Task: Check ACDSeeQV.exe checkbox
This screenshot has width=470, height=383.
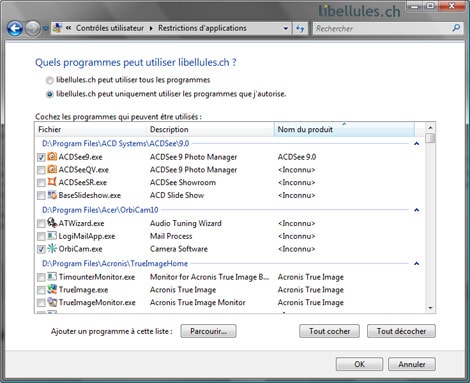Action: [41, 170]
